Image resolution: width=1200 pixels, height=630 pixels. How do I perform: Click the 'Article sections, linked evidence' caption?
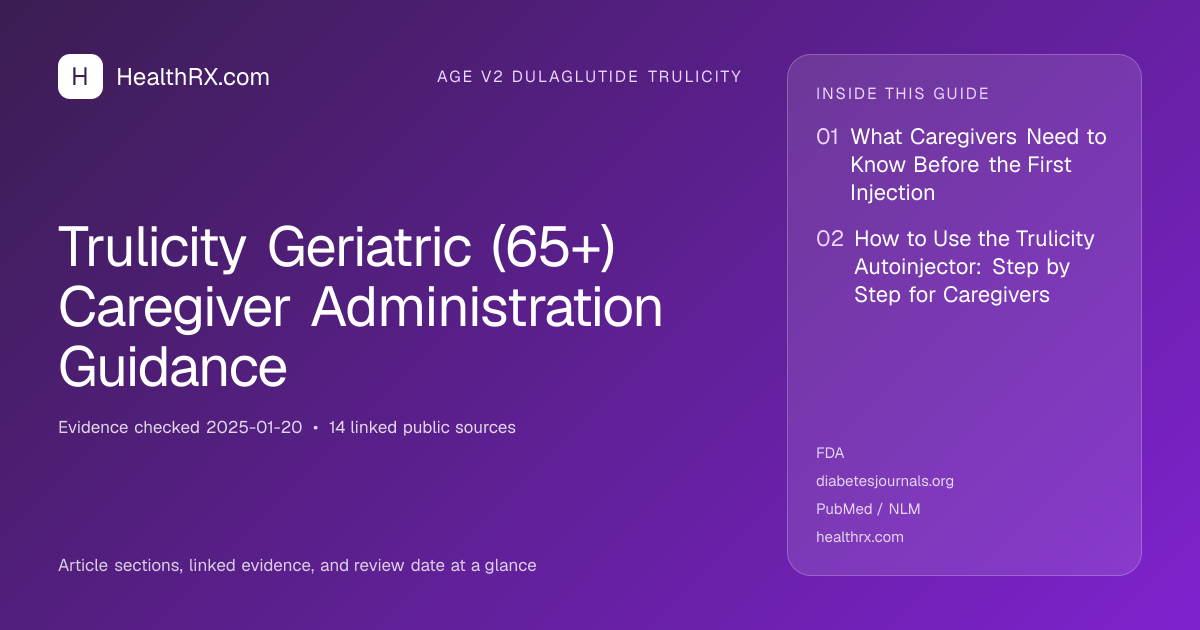[297, 565]
